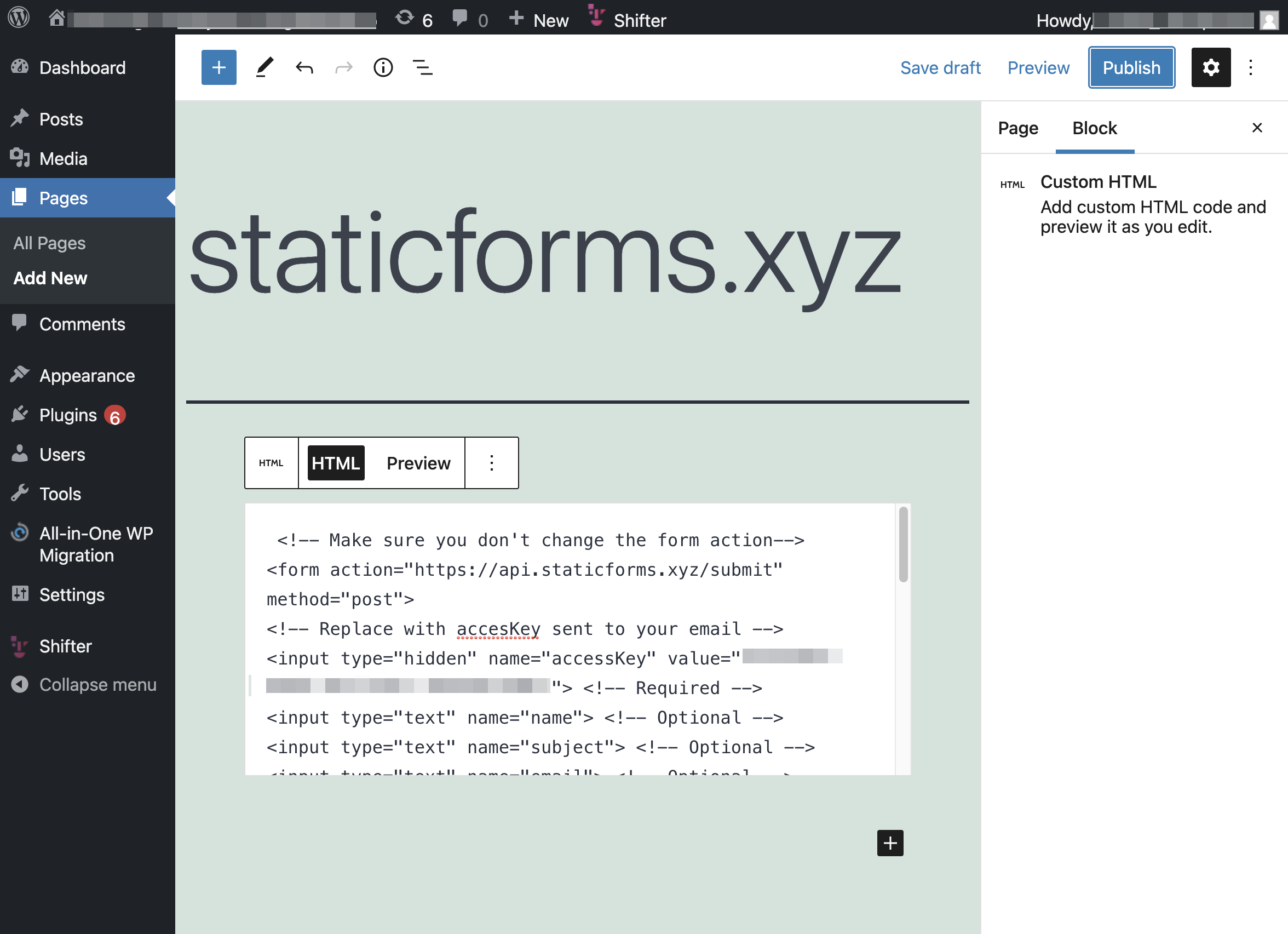
Task: Click the Howdy account menu
Action: (1157, 20)
